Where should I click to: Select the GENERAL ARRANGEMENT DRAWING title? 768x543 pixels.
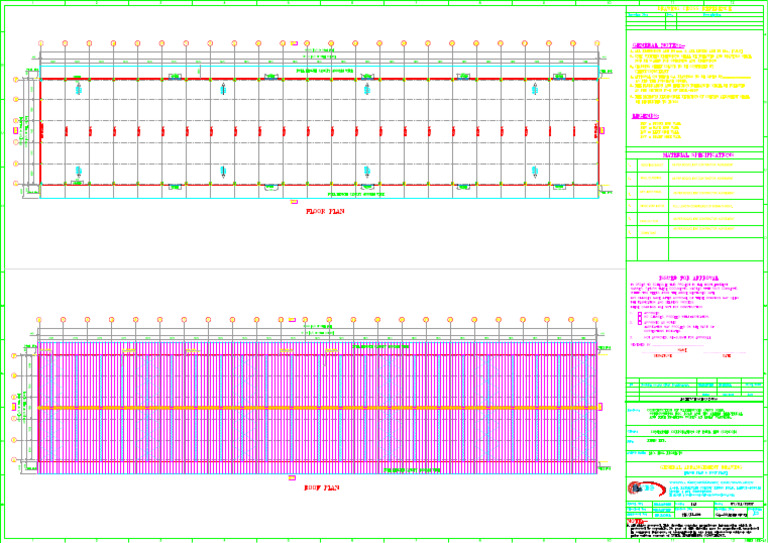[x=700, y=468]
